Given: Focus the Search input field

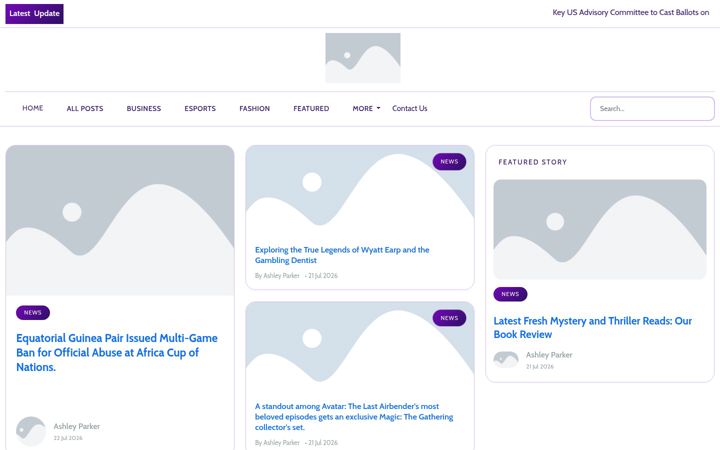Looking at the screenshot, I should click(652, 109).
